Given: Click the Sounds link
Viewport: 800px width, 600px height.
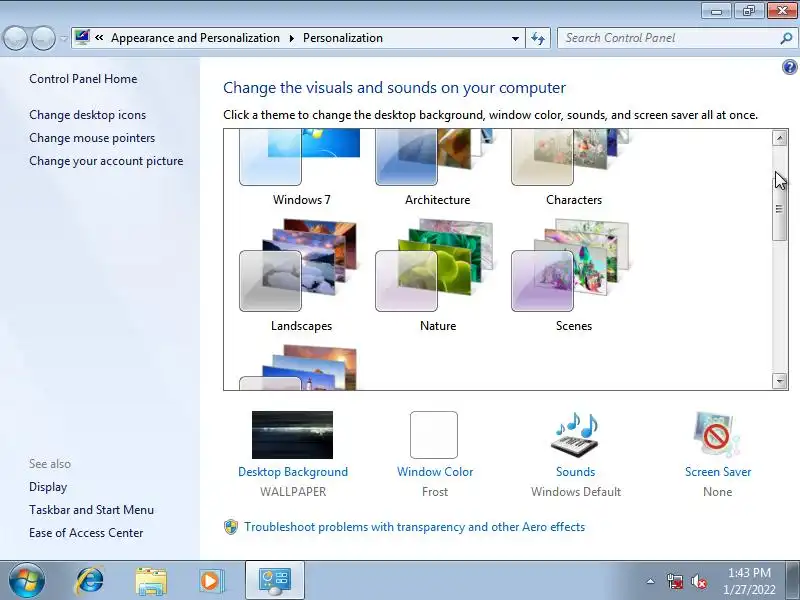Looking at the screenshot, I should tap(576, 472).
